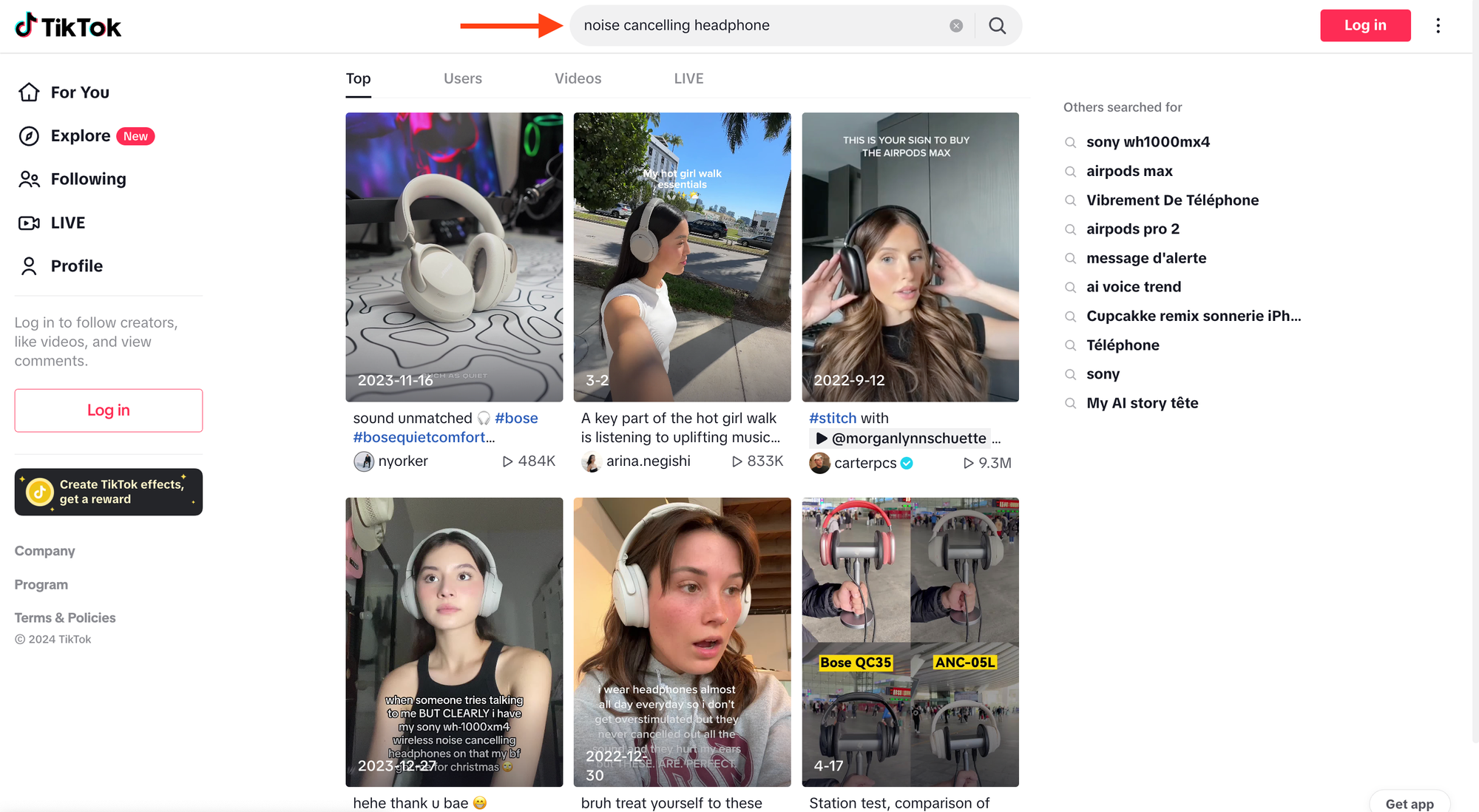Switch to the Users tab

click(463, 78)
